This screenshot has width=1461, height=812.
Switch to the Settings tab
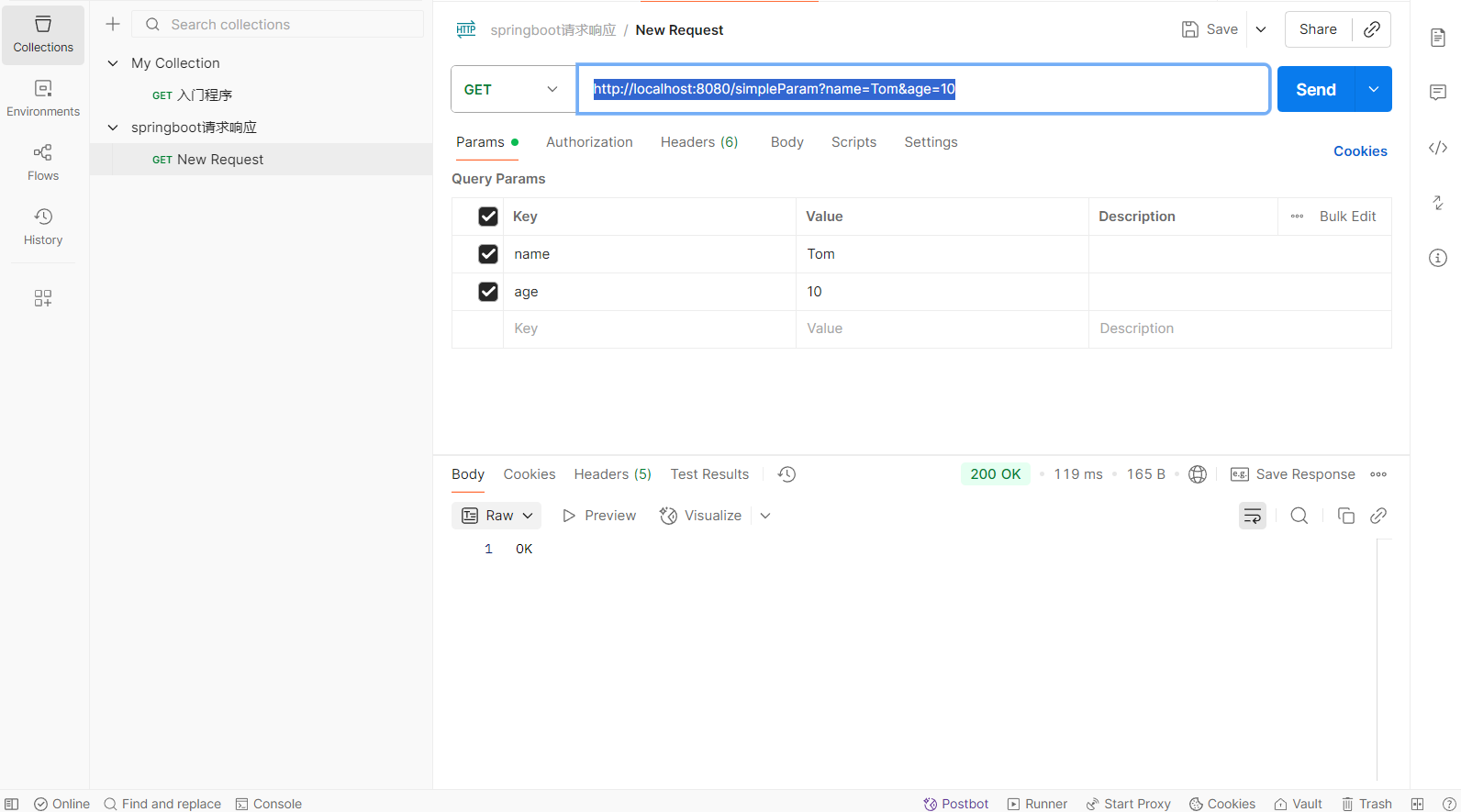(931, 142)
